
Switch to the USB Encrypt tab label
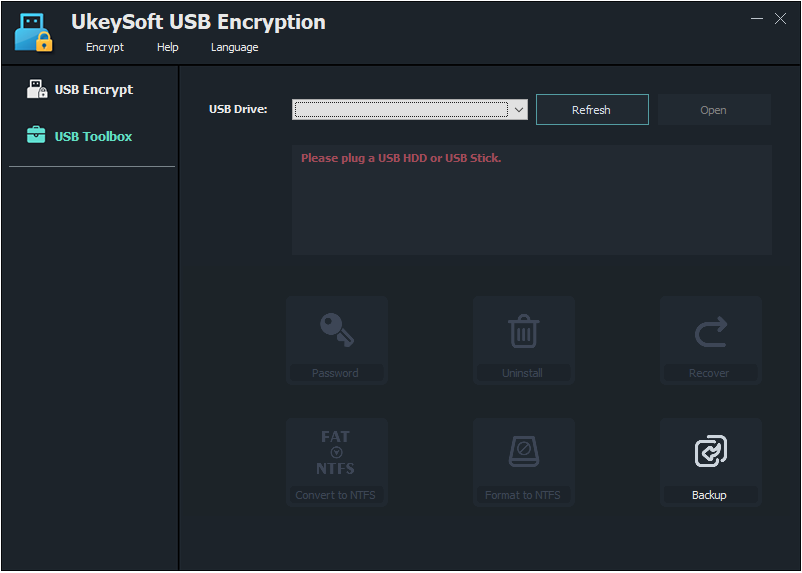coord(94,90)
